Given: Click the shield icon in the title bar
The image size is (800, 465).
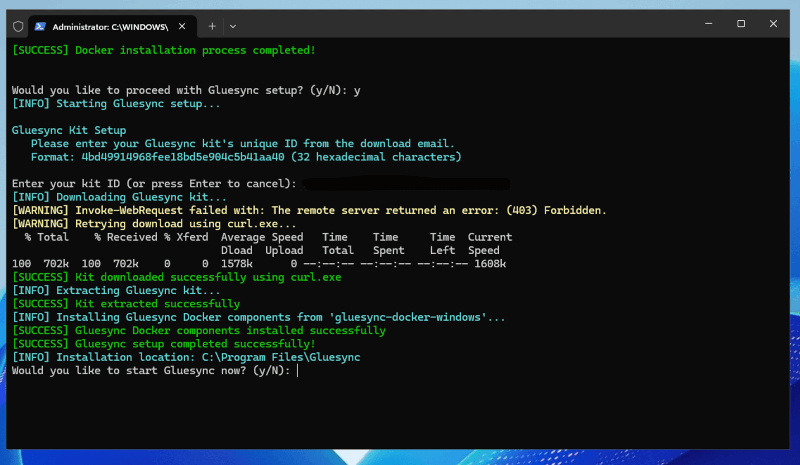Looking at the screenshot, I should [x=18, y=27].
